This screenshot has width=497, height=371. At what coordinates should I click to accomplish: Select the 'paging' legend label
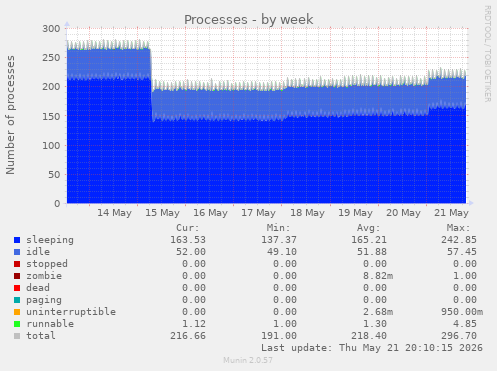coord(44,300)
